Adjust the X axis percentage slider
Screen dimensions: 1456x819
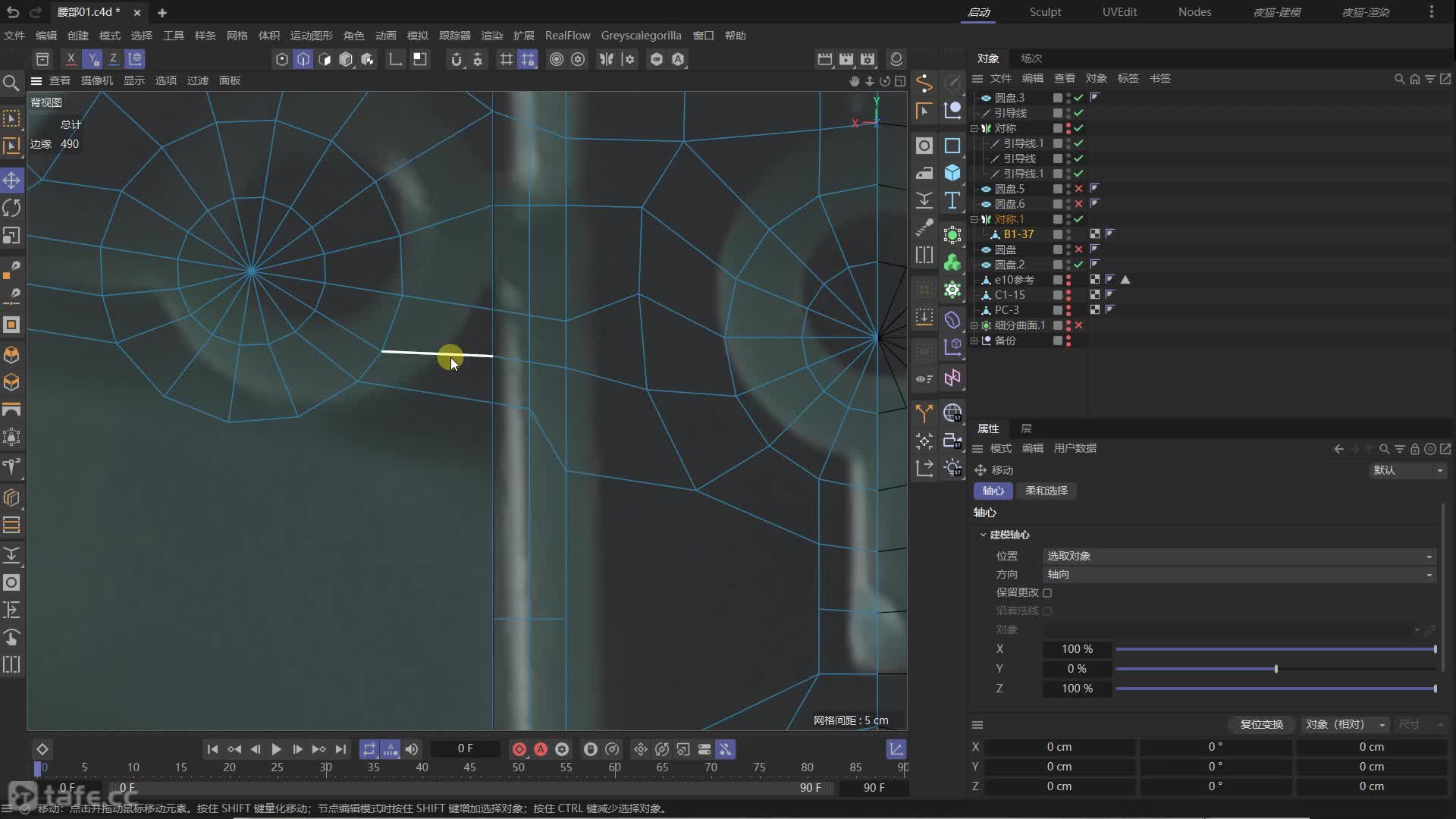1276,650
